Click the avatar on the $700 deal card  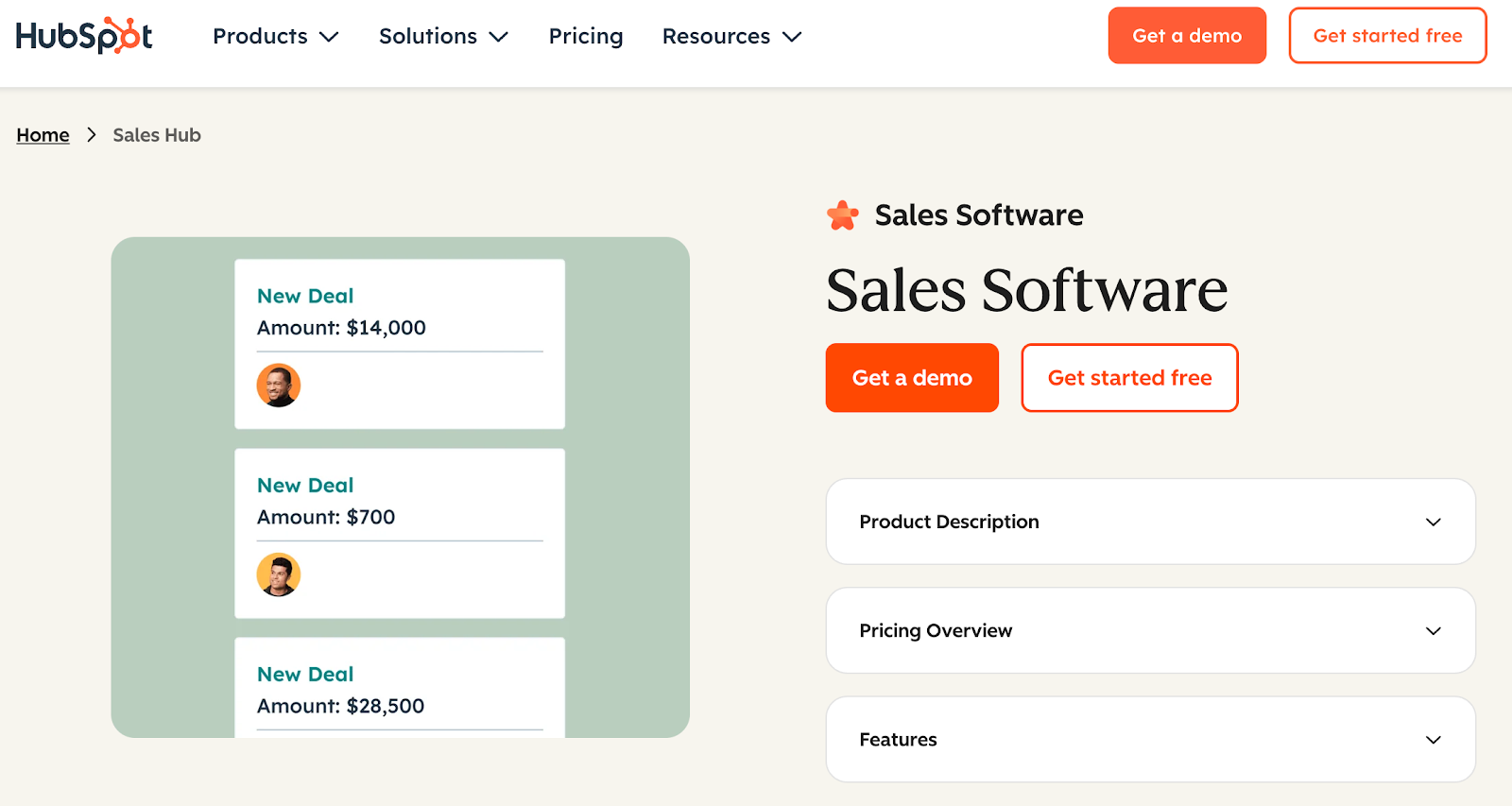pyautogui.click(x=279, y=574)
